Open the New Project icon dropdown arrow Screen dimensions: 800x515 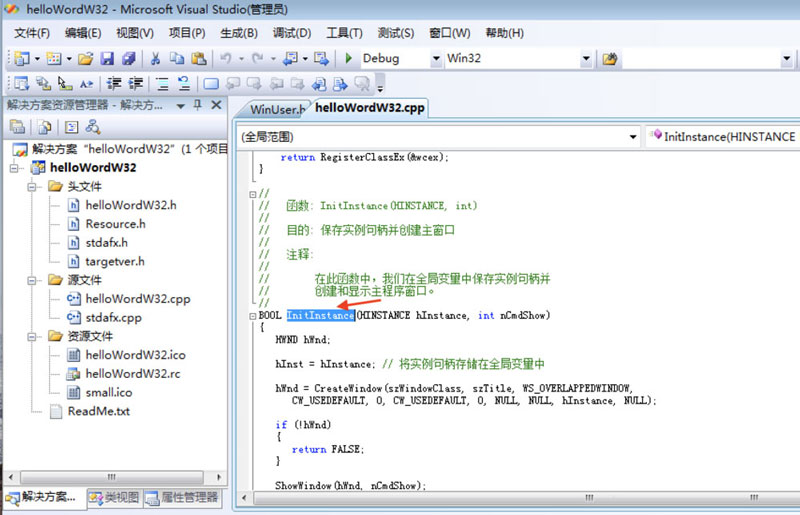(37, 59)
